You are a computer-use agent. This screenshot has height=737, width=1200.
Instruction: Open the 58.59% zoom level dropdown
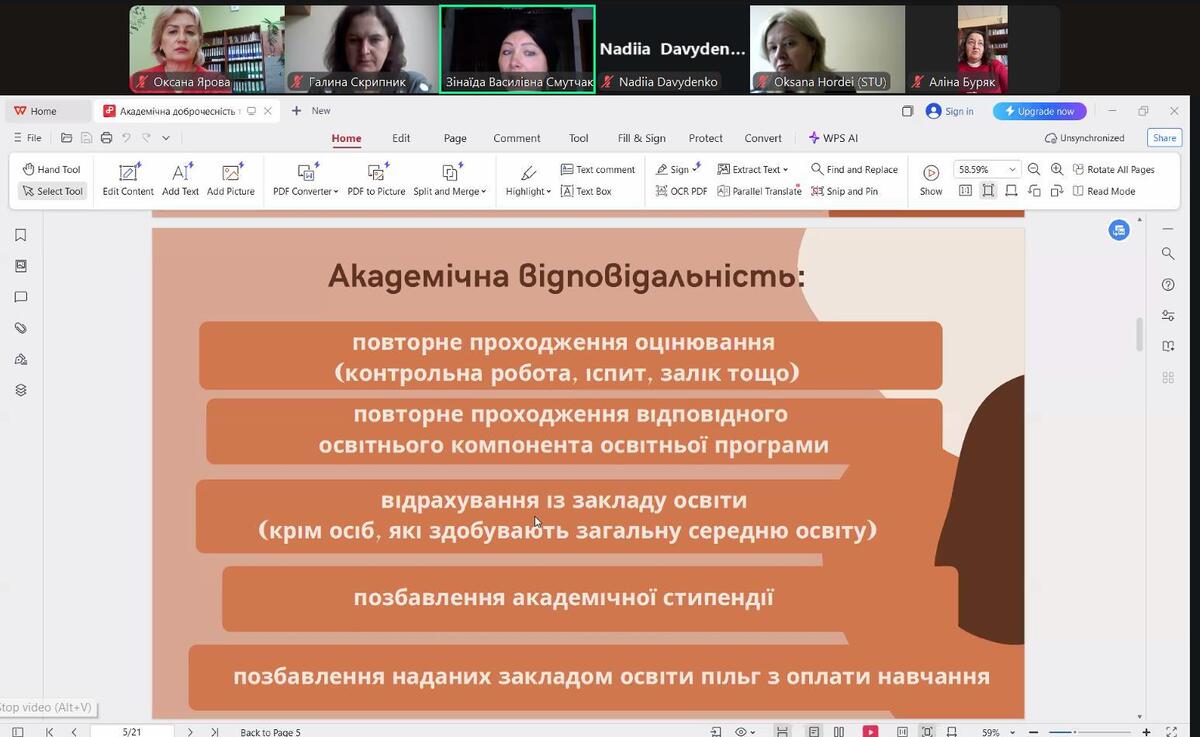pos(1012,170)
